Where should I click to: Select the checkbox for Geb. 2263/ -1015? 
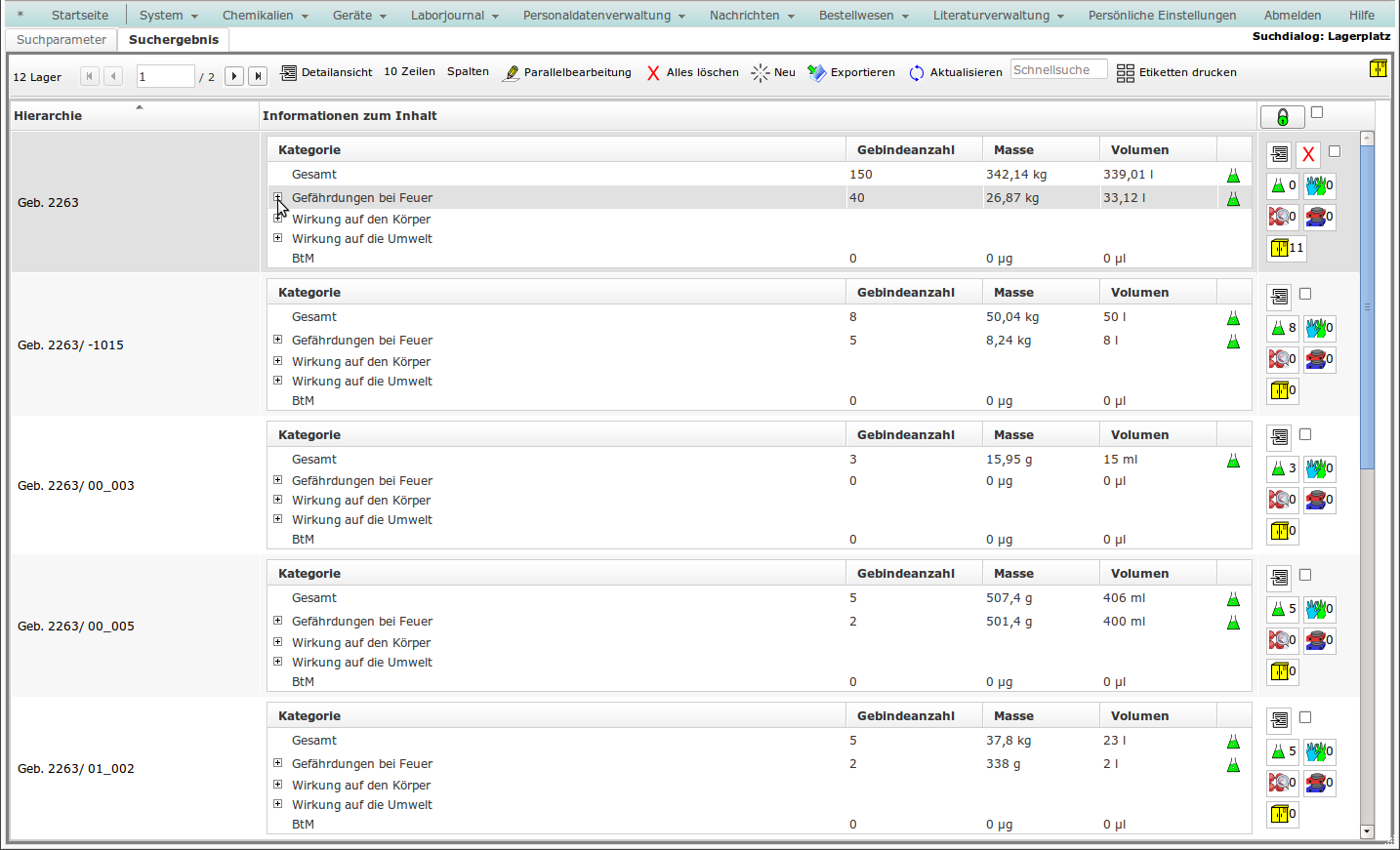1305,294
